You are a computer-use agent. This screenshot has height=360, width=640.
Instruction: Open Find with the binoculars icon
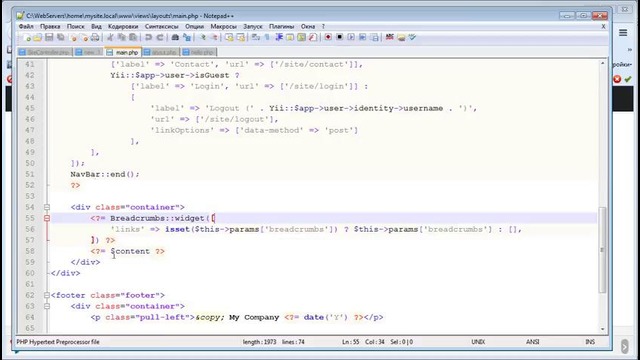click(175, 38)
